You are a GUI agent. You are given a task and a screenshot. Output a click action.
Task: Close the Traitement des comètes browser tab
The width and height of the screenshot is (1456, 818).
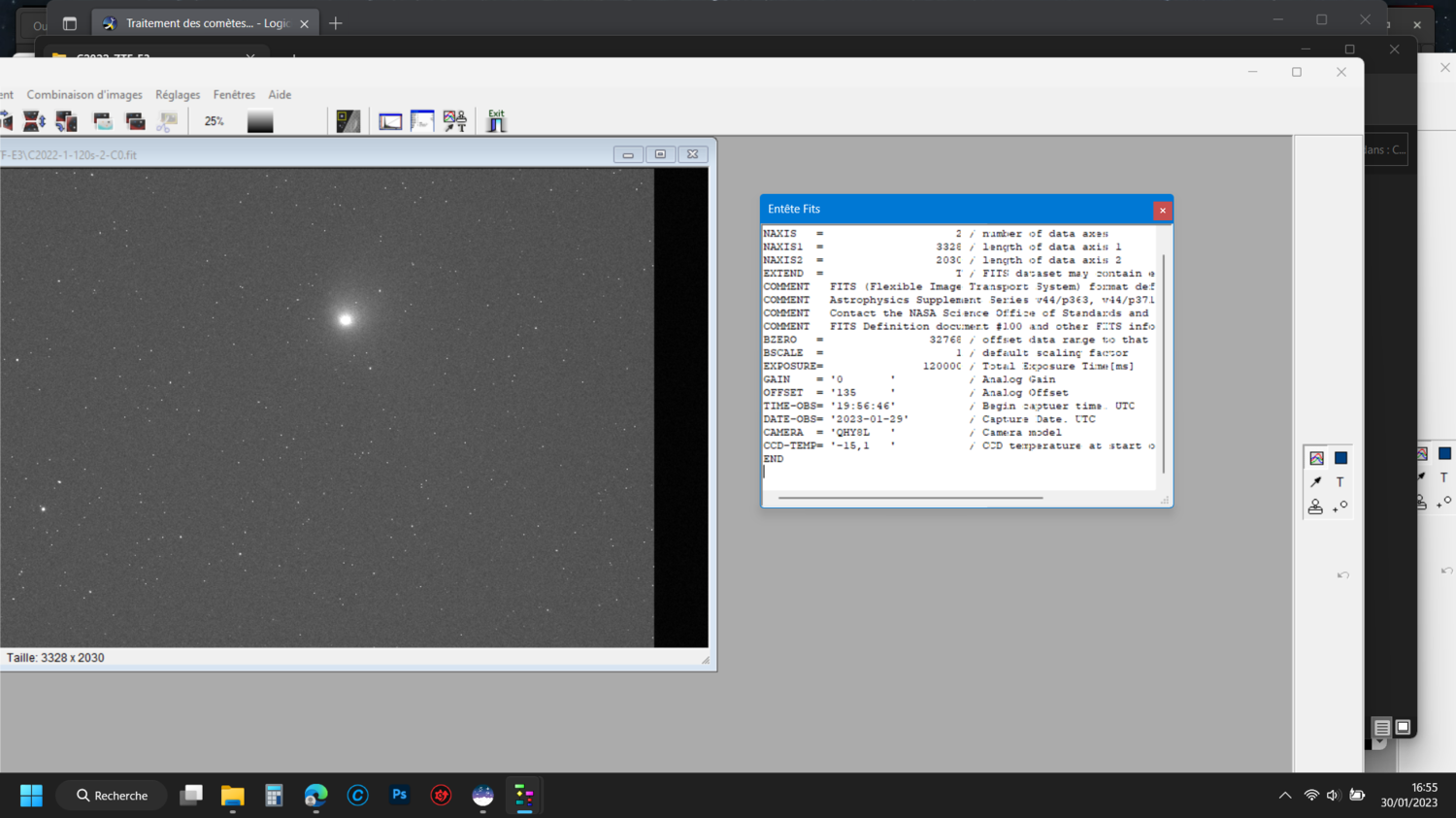coord(304,24)
